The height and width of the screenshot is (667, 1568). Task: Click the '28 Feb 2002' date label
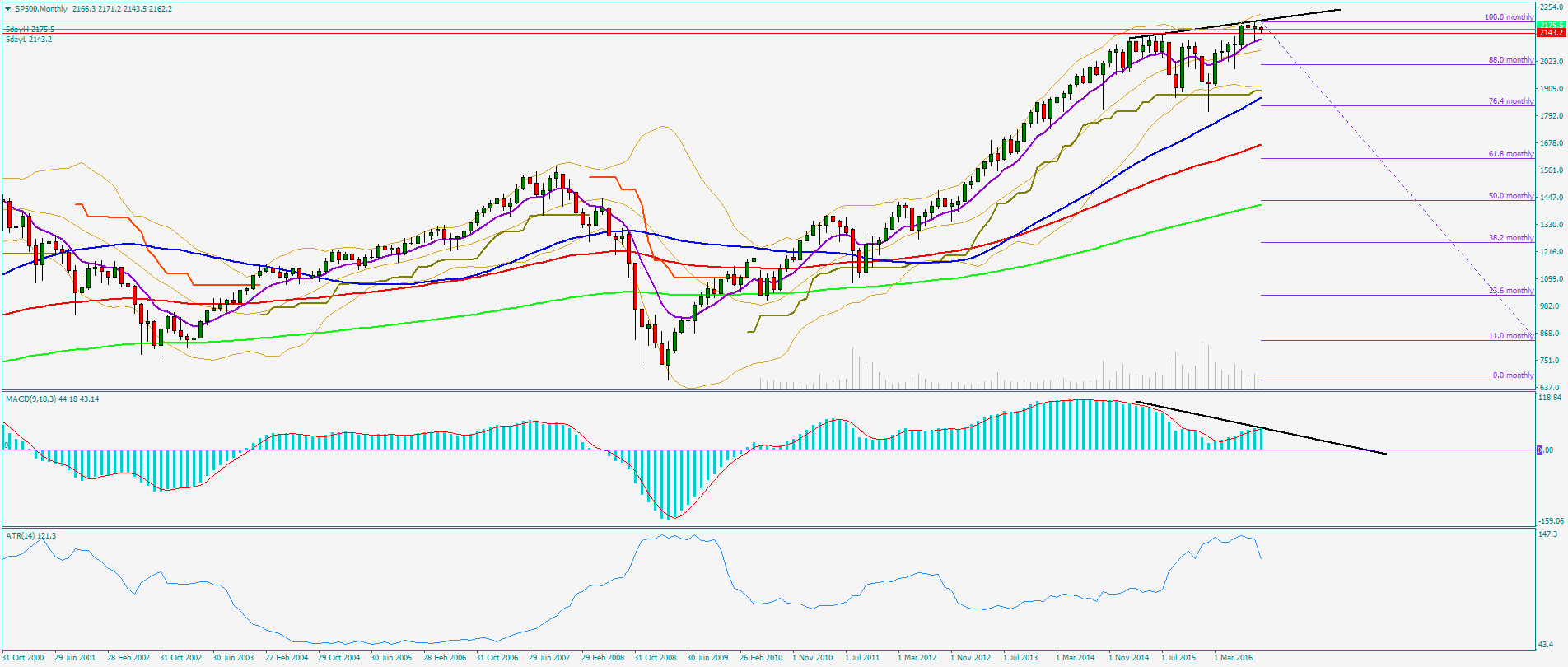[128, 658]
